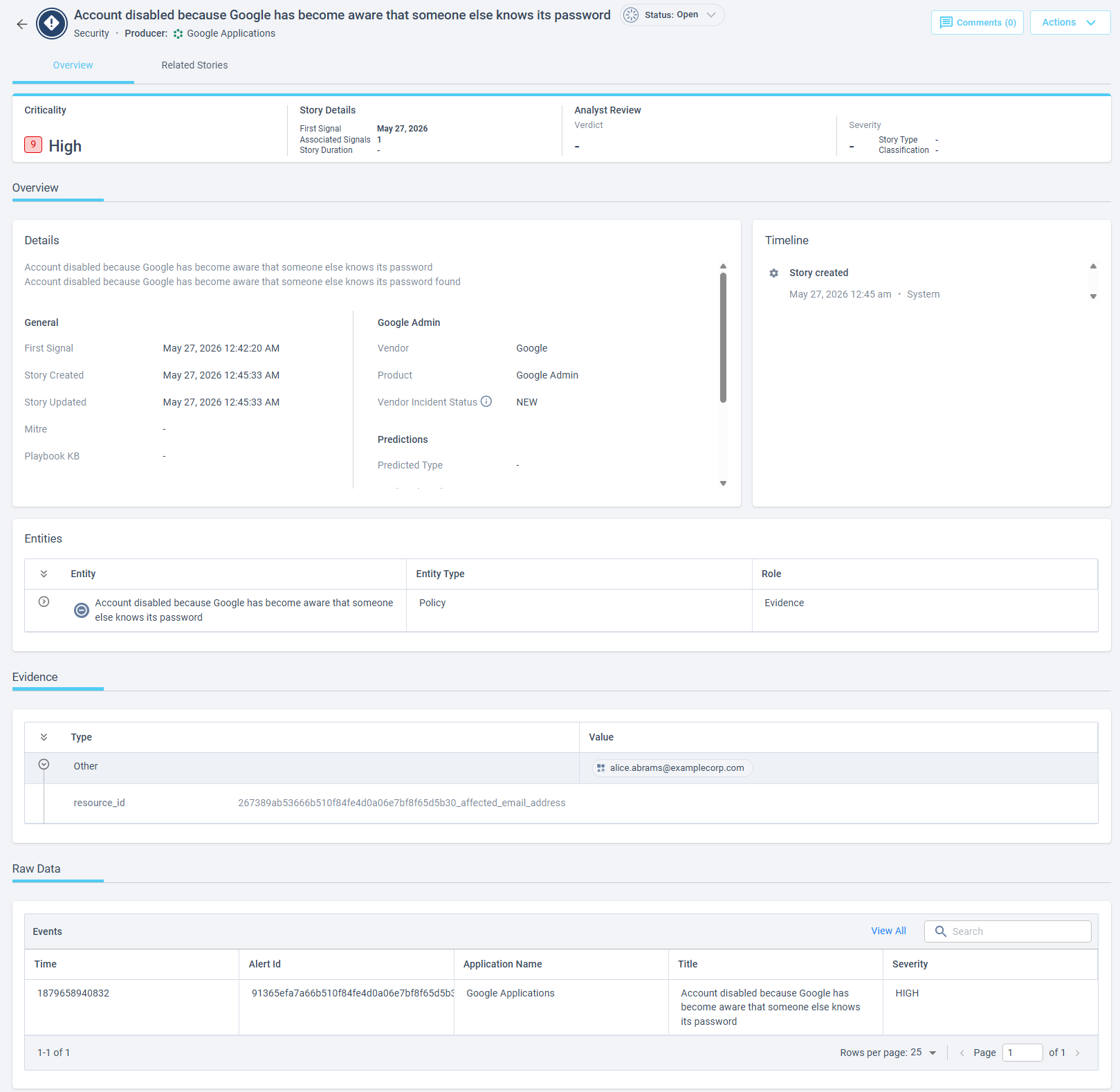Click the Google Applications producer name
This screenshot has width=1120, height=1092.
tap(231, 33)
